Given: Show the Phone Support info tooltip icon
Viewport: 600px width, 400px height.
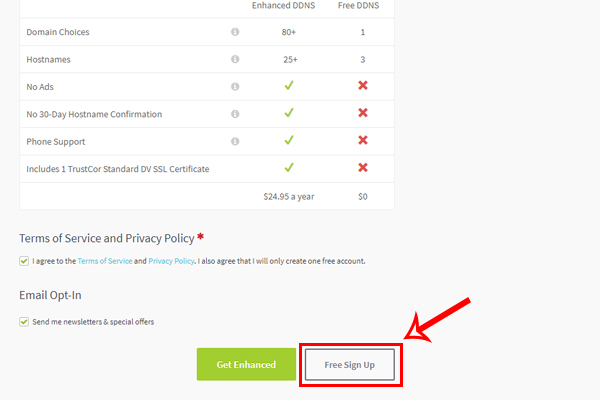Looking at the screenshot, I should tap(235, 141).
